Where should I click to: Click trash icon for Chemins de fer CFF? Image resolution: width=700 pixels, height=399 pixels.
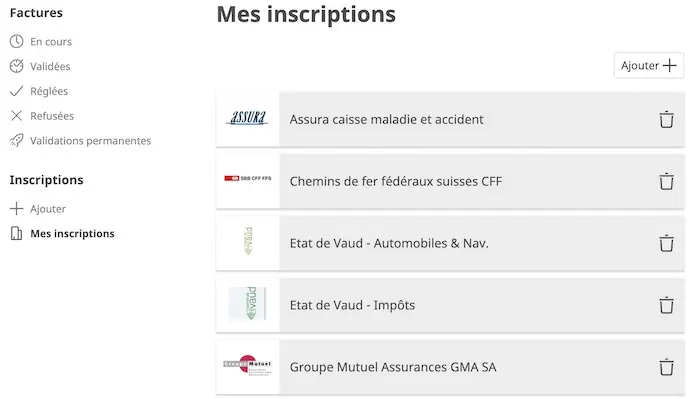666,181
